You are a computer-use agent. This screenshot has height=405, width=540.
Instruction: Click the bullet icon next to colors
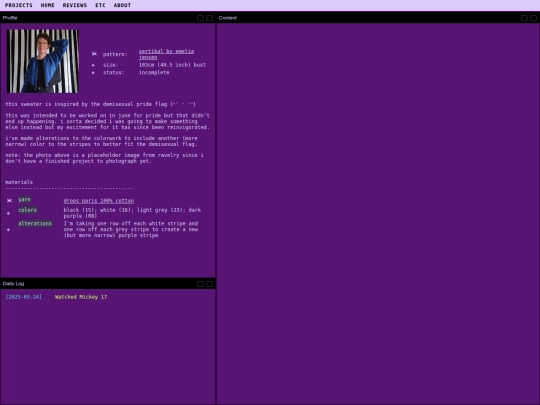(8, 213)
